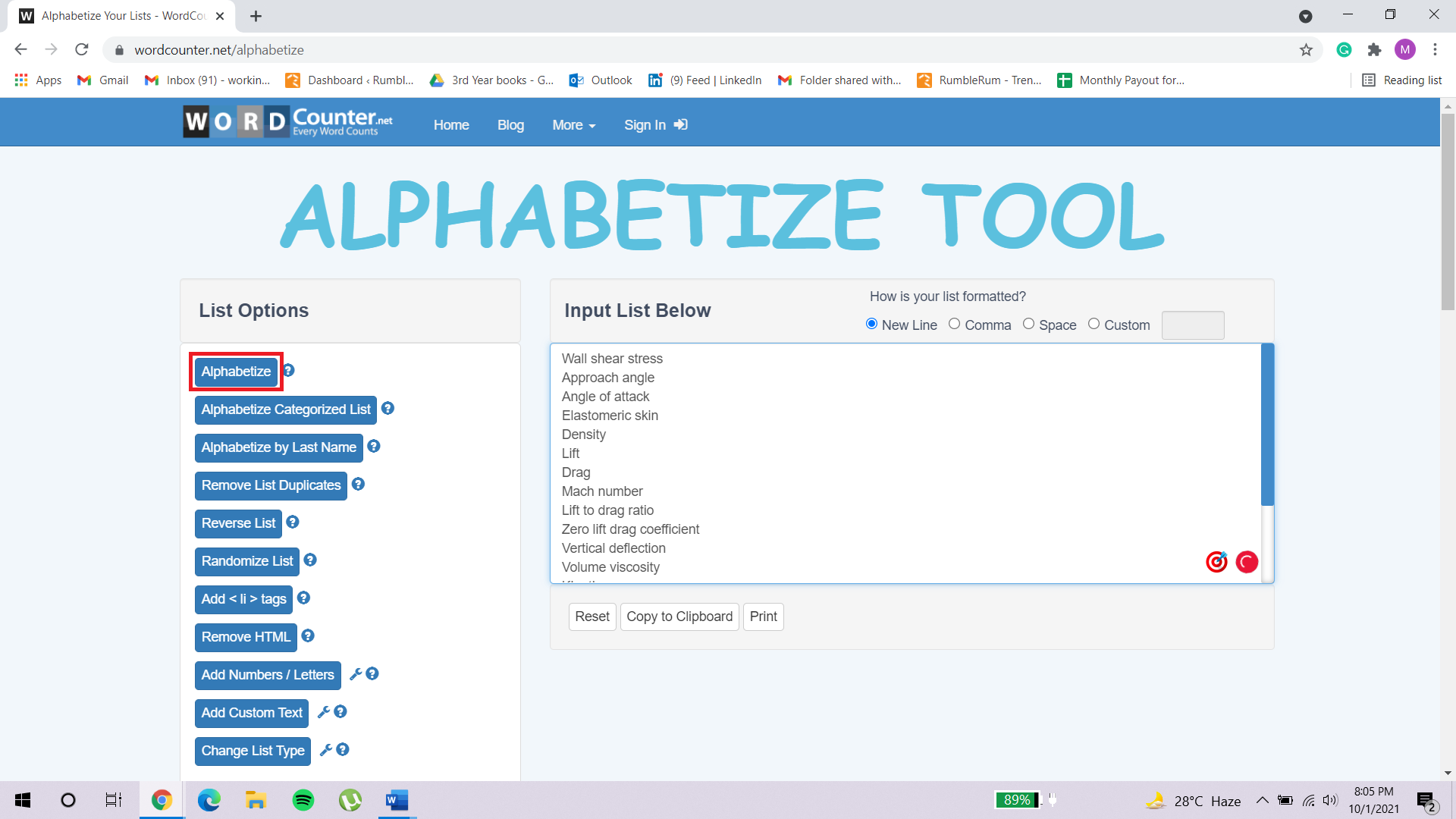The height and width of the screenshot is (819, 1456).
Task: Open help icon beside Remove HTML
Action: coord(308,635)
